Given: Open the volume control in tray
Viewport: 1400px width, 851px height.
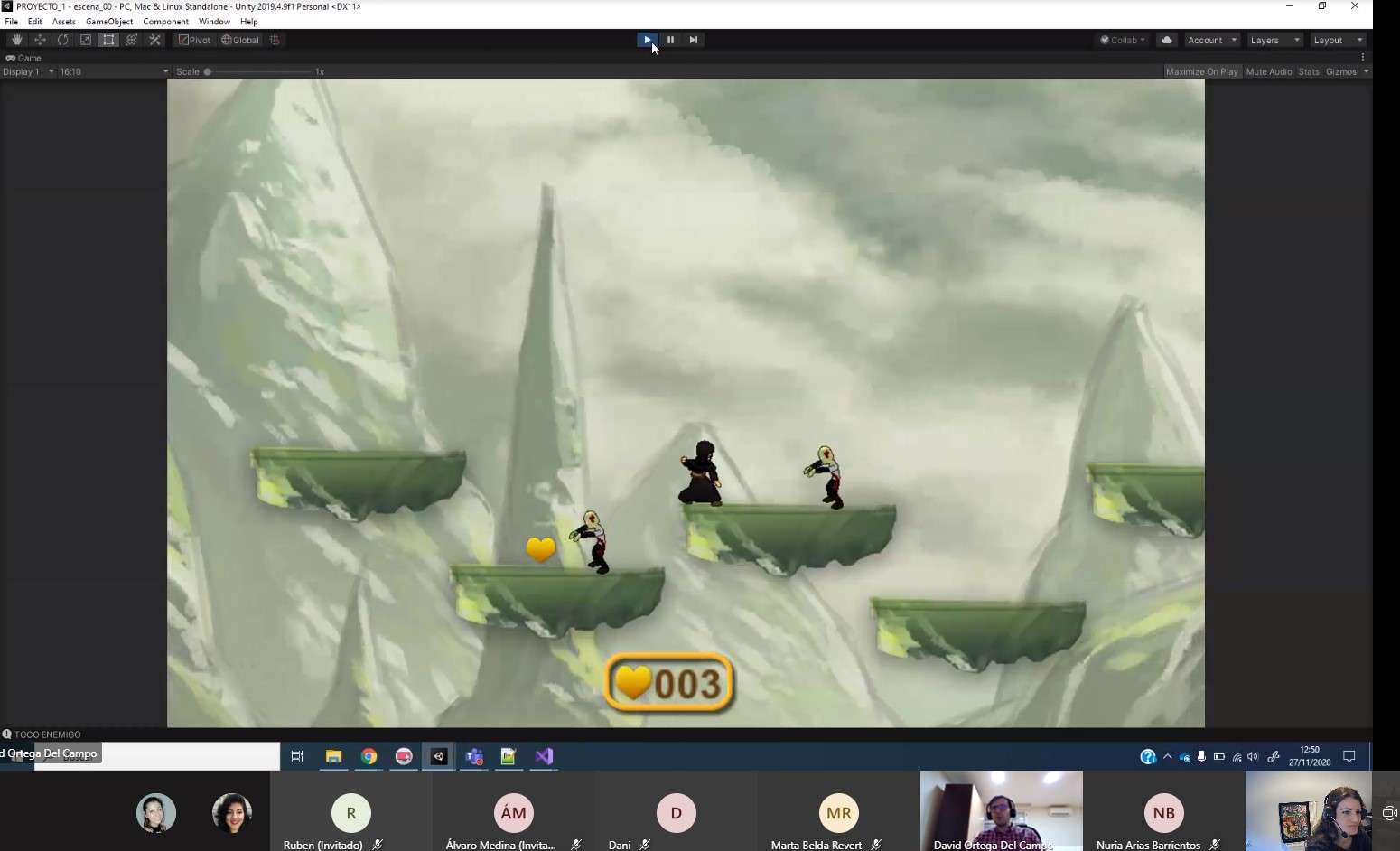Looking at the screenshot, I should (x=1253, y=757).
